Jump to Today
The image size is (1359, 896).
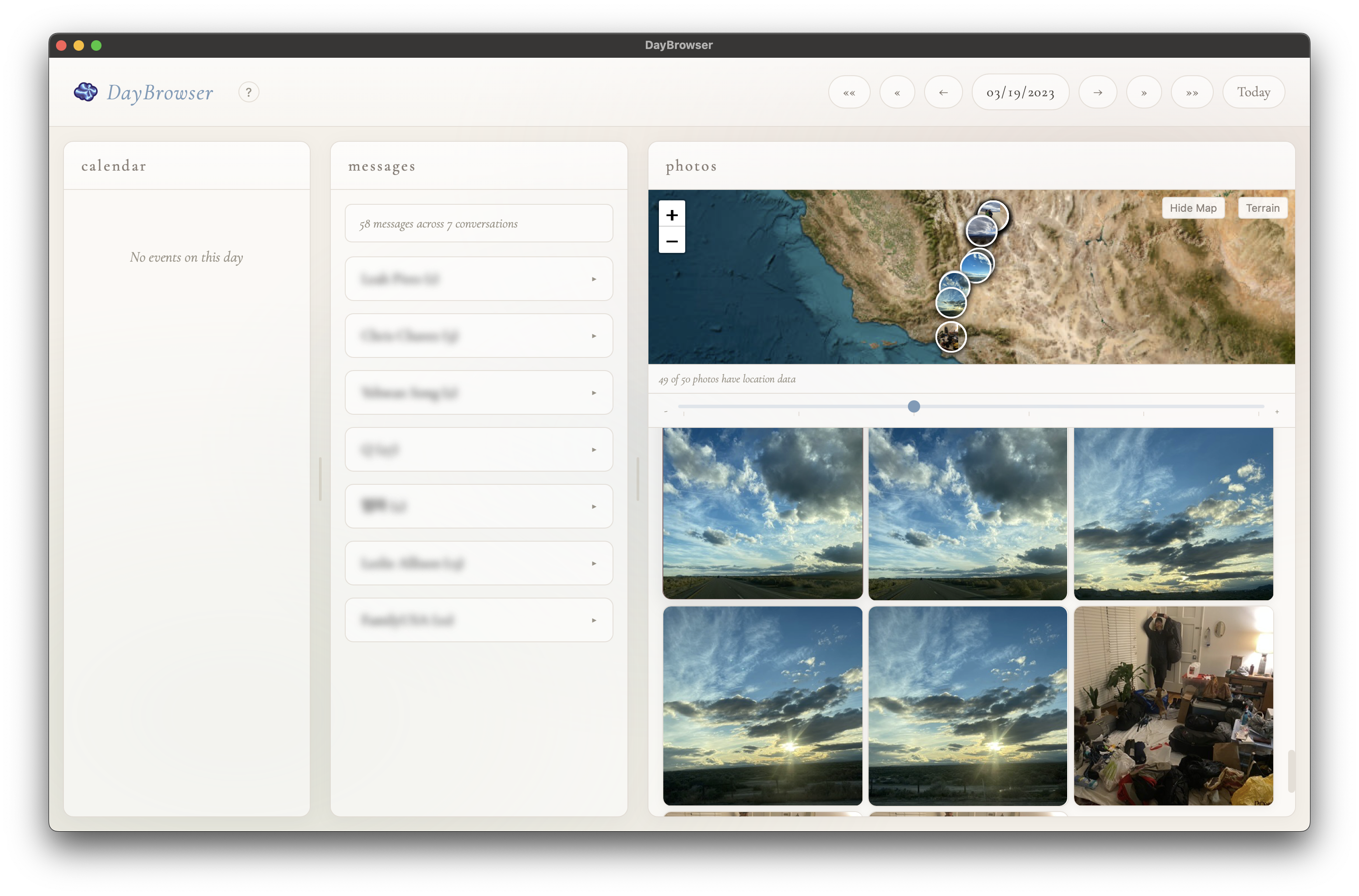tap(1253, 92)
